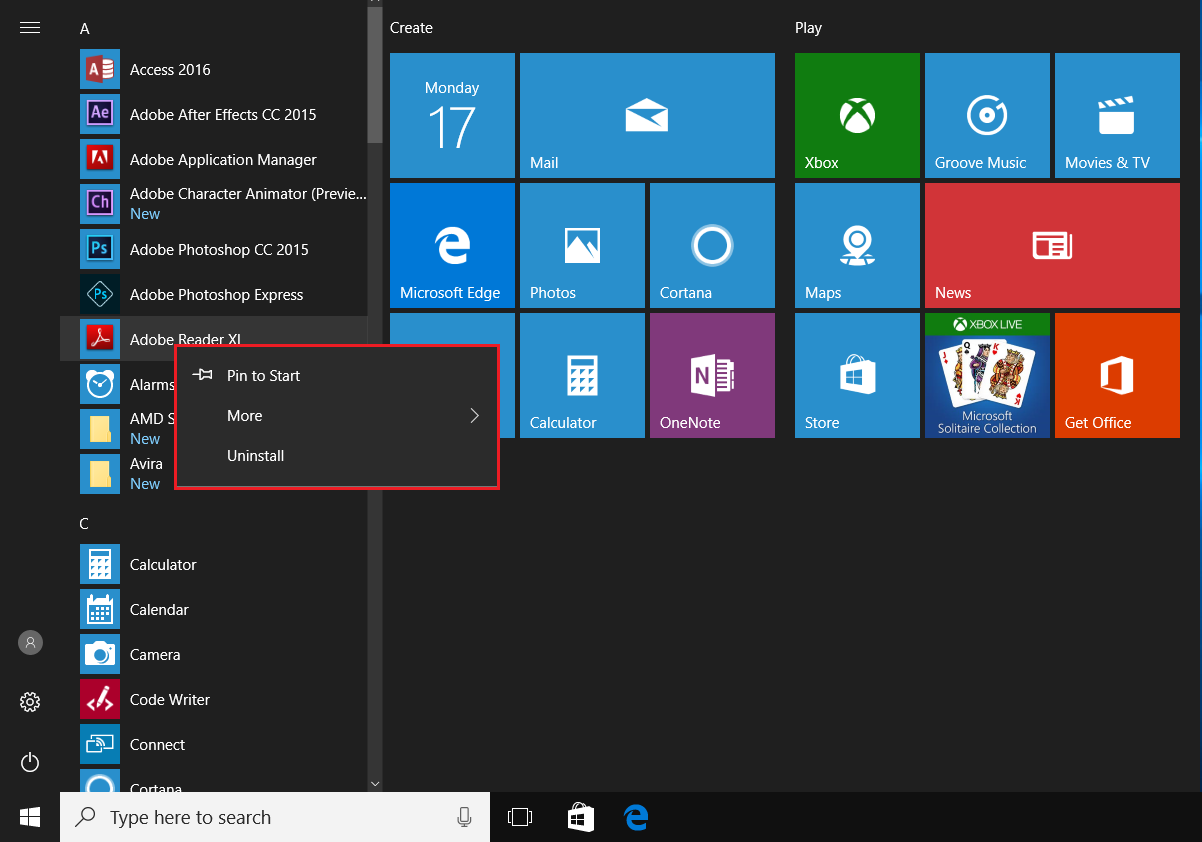This screenshot has width=1202, height=842.
Task: Open Adobe Photoshop CC 2015 icon
Action: (x=99, y=249)
